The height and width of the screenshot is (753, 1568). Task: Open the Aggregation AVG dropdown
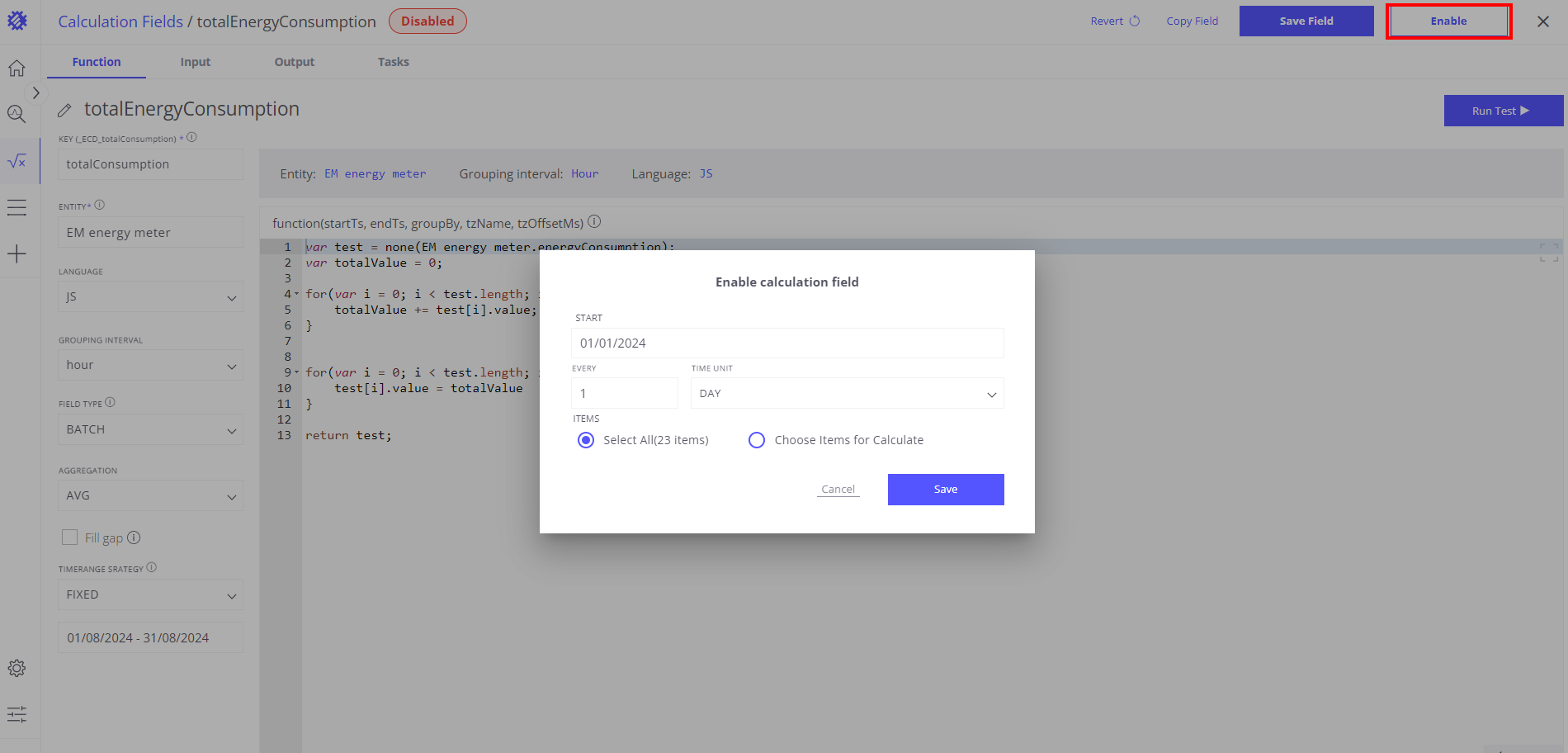150,495
